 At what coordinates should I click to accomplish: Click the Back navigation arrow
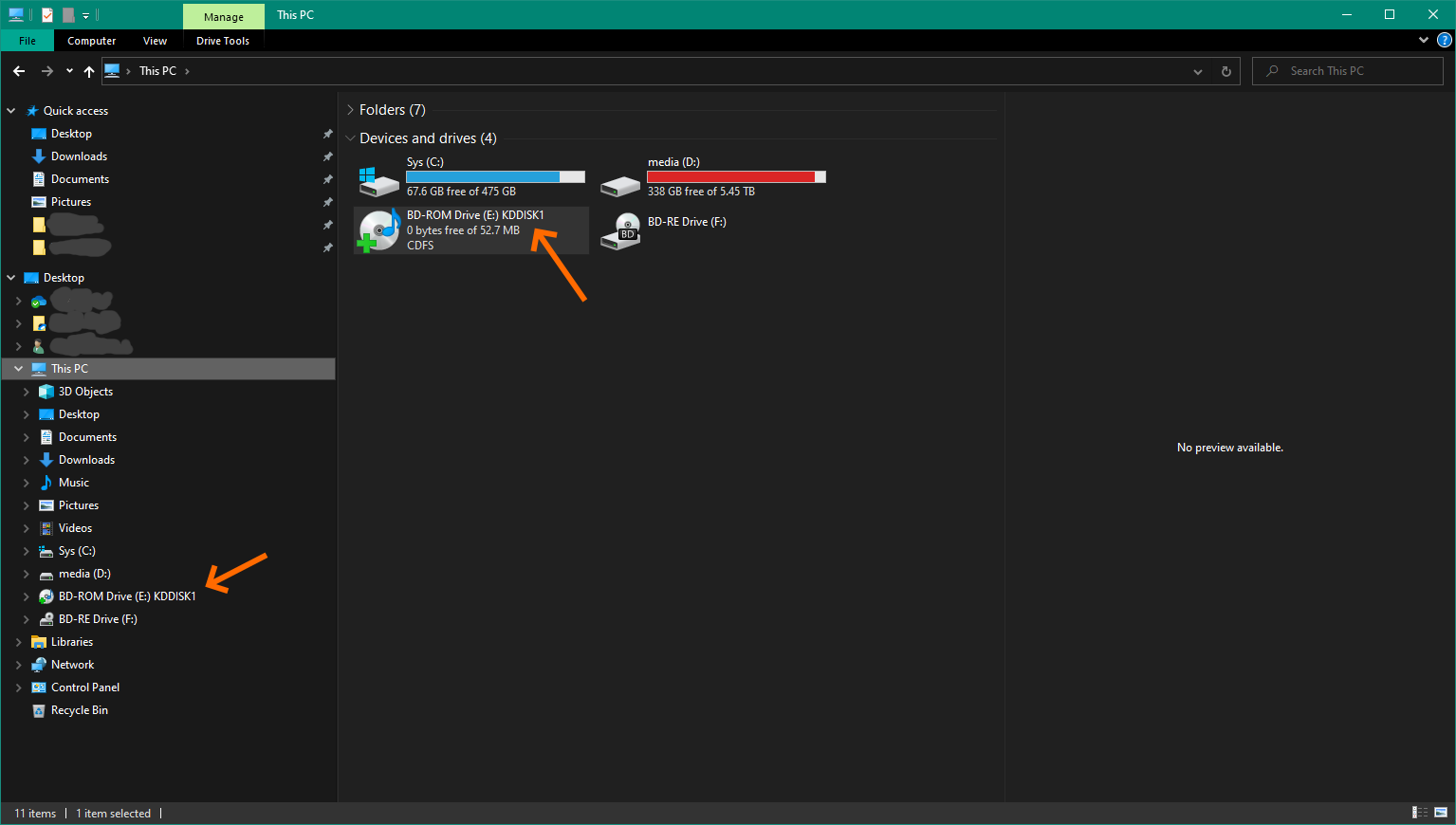tap(19, 71)
